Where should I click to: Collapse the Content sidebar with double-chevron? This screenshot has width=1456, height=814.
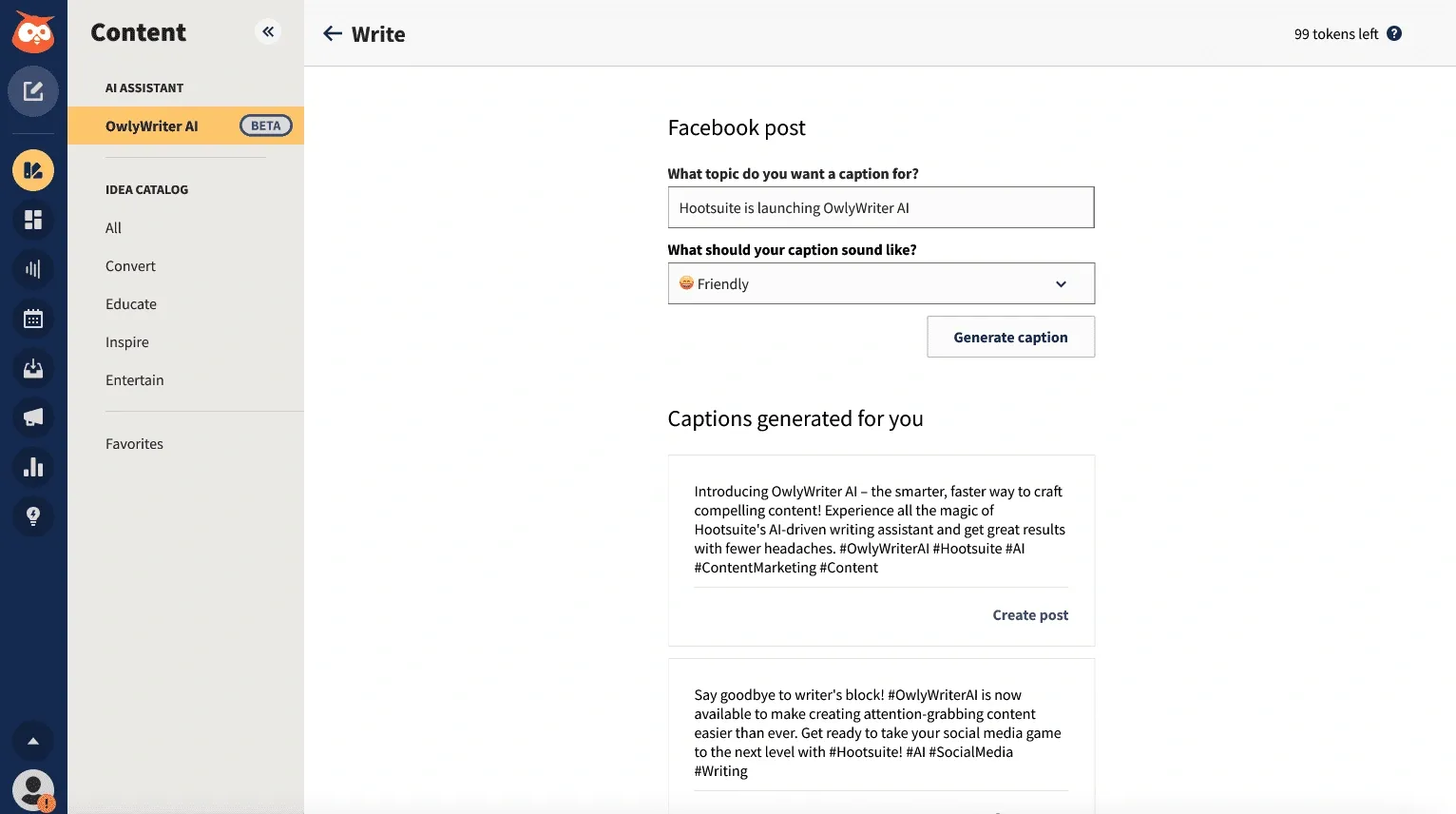click(268, 31)
